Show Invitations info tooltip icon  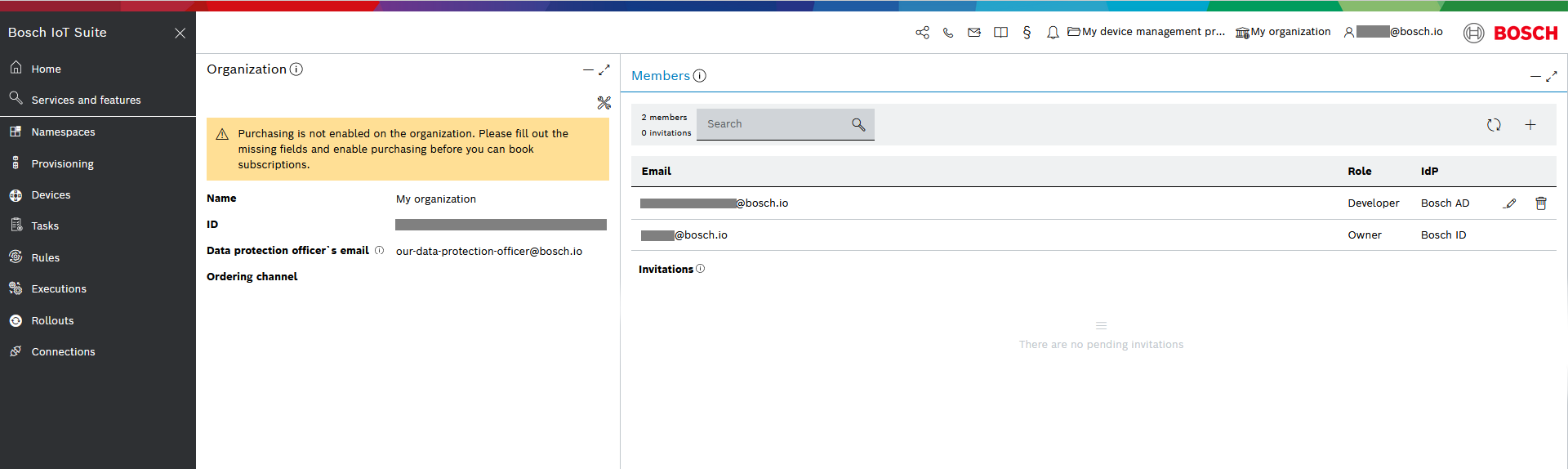point(700,269)
